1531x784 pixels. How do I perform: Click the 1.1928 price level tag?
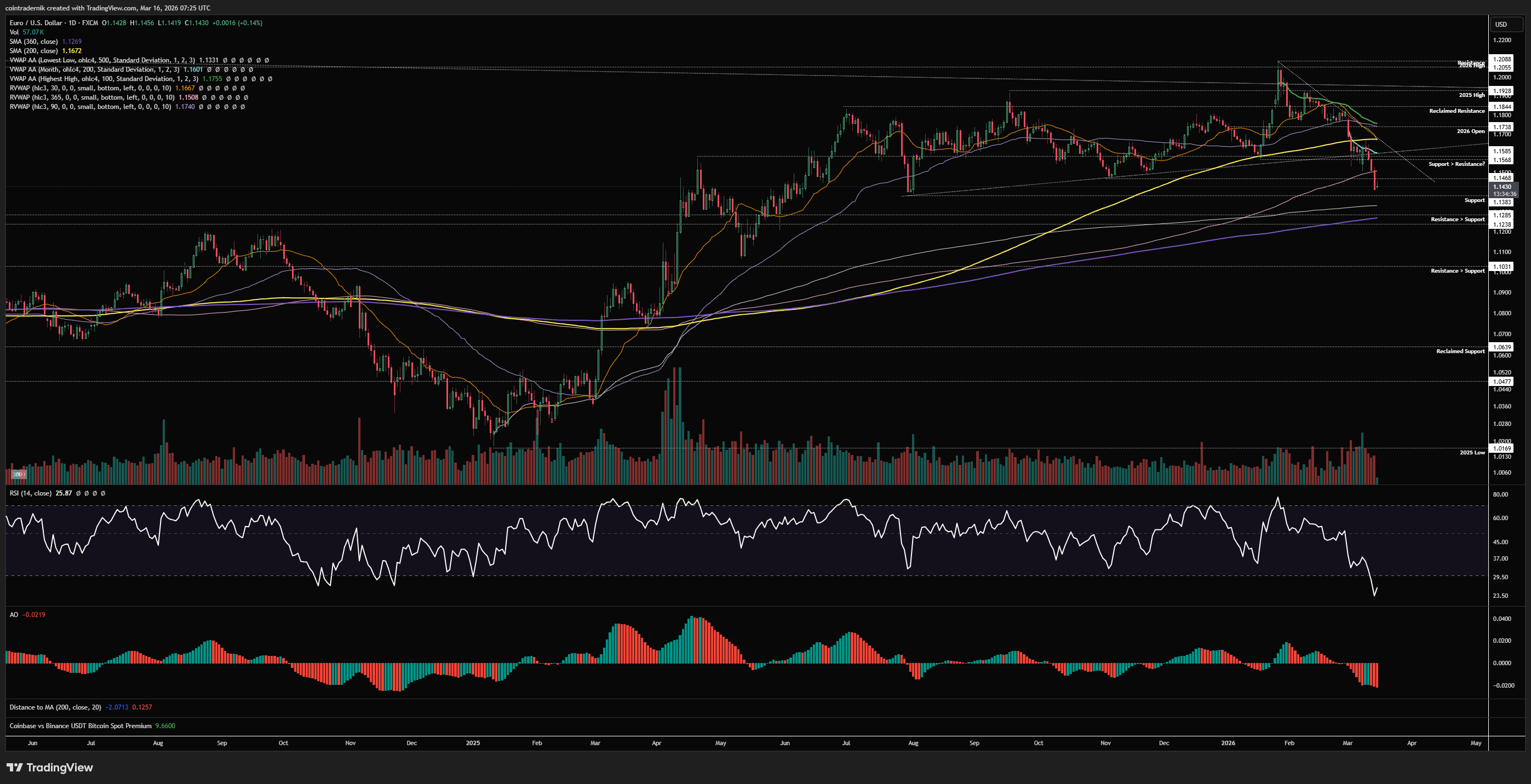tap(1502, 91)
